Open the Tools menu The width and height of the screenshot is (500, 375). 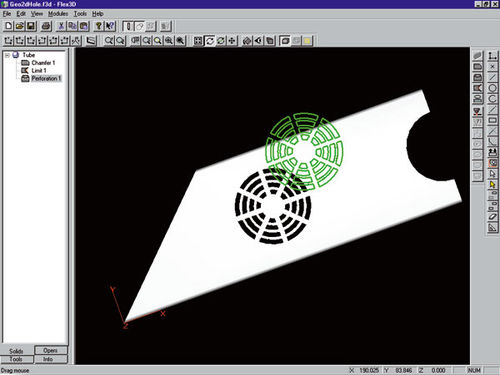click(x=80, y=14)
